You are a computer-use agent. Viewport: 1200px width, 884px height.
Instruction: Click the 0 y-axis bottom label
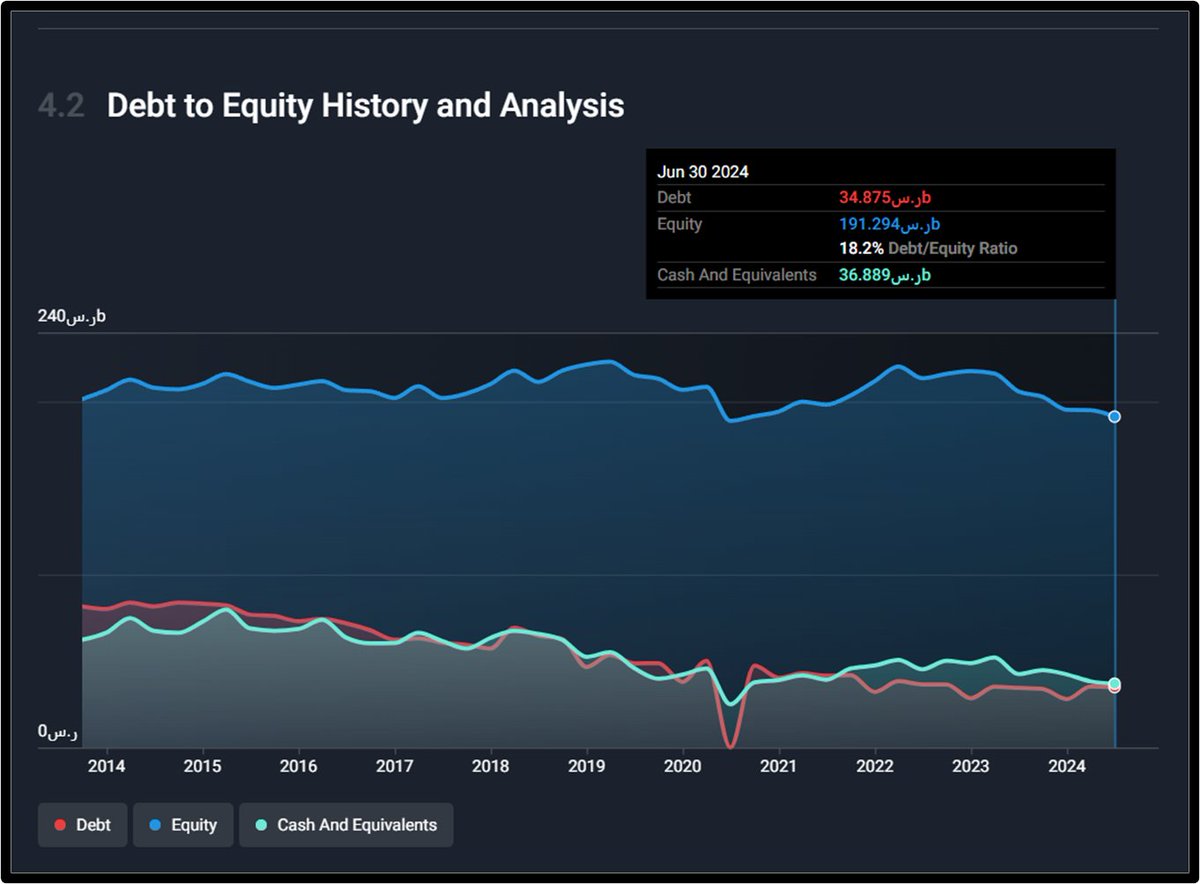click(x=58, y=733)
